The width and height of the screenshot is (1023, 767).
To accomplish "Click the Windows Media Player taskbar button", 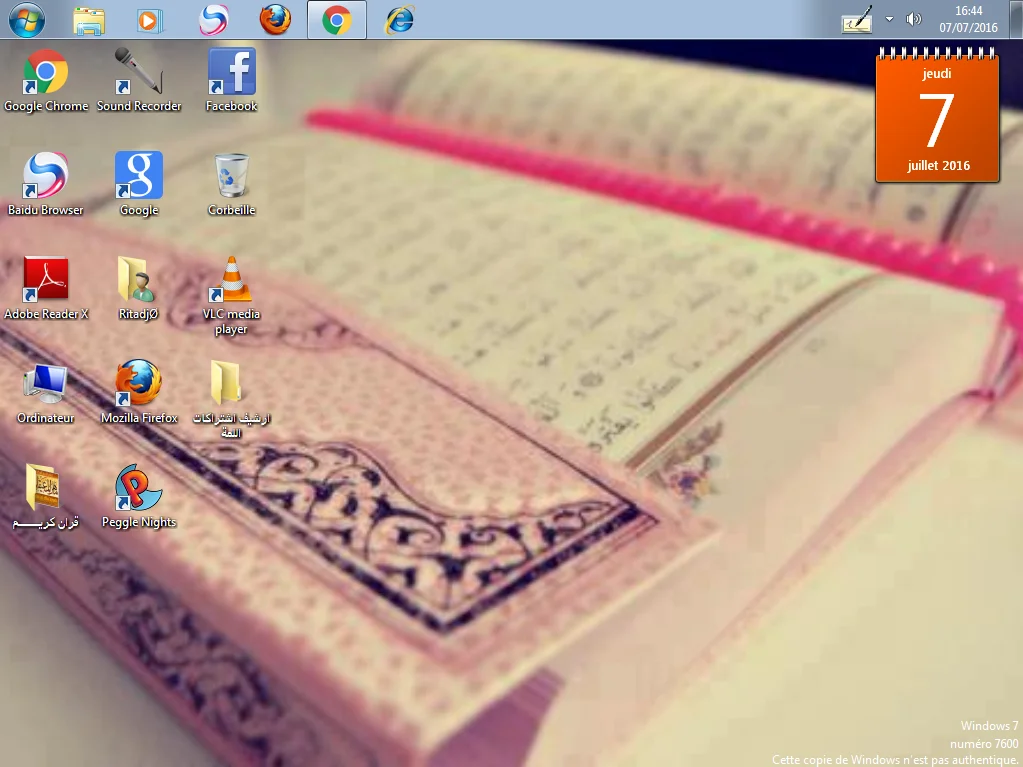I will click(x=149, y=20).
